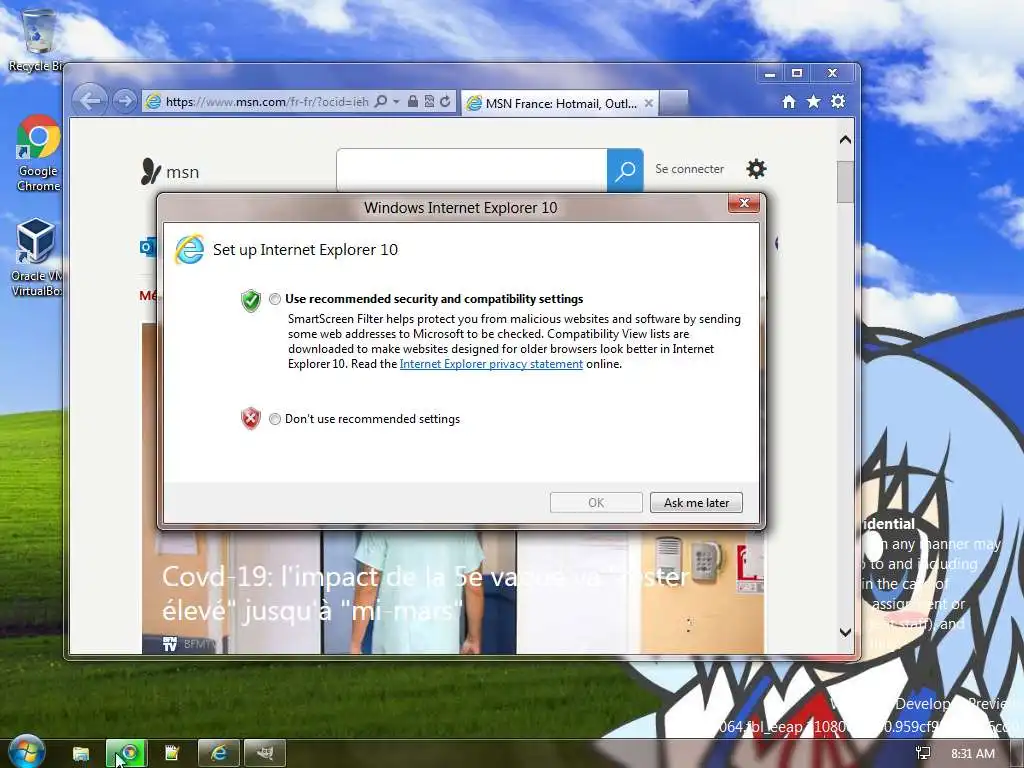Select Use recommended security and compatibility settings

pyautogui.click(x=275, y=299)
